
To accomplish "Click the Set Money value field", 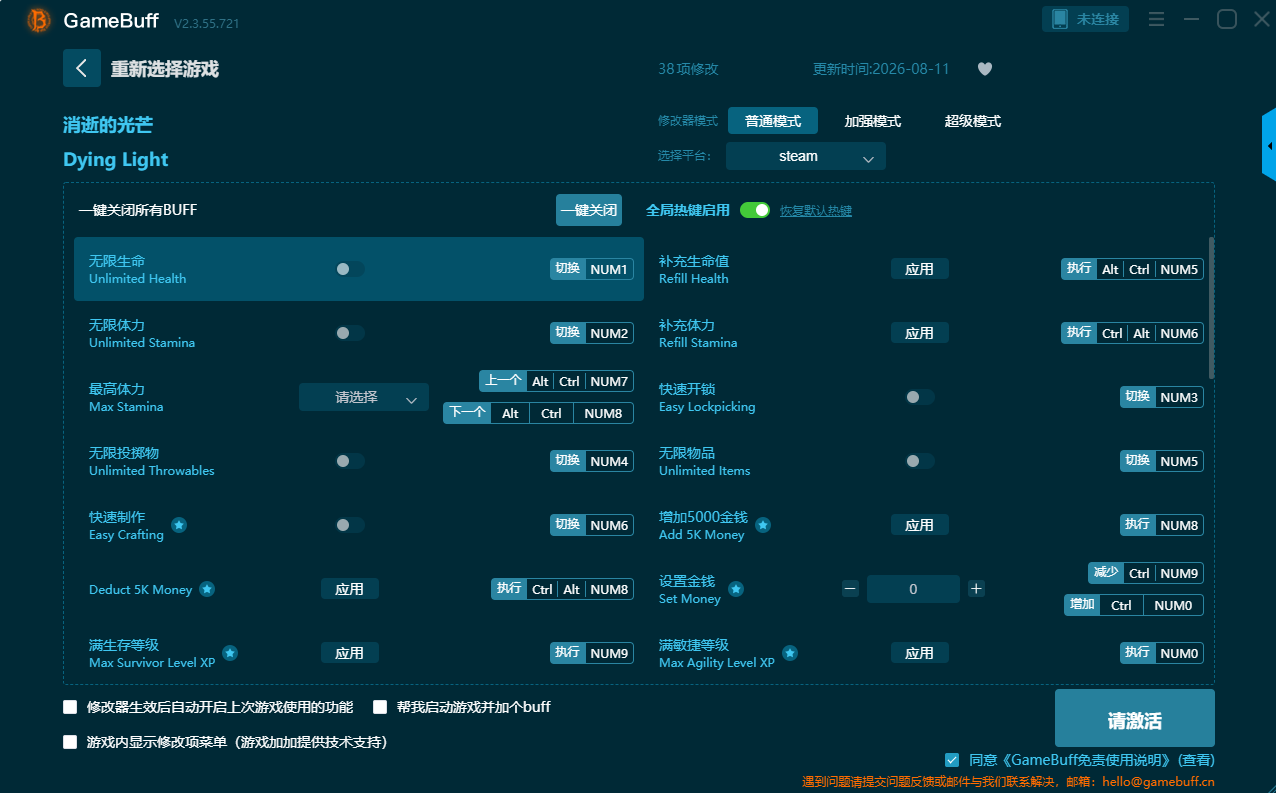I will click(913, 589).
